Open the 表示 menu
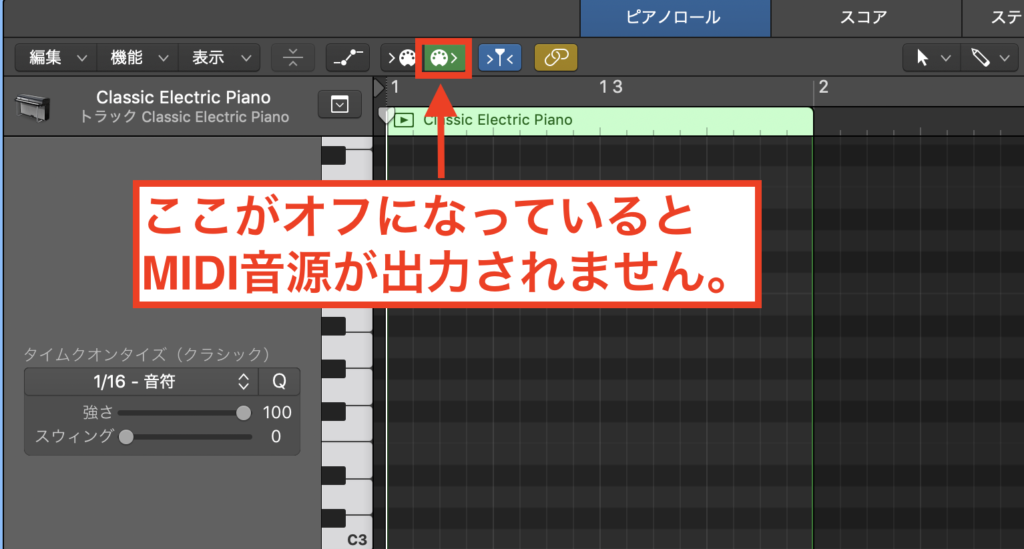 (x=219, y=58)
